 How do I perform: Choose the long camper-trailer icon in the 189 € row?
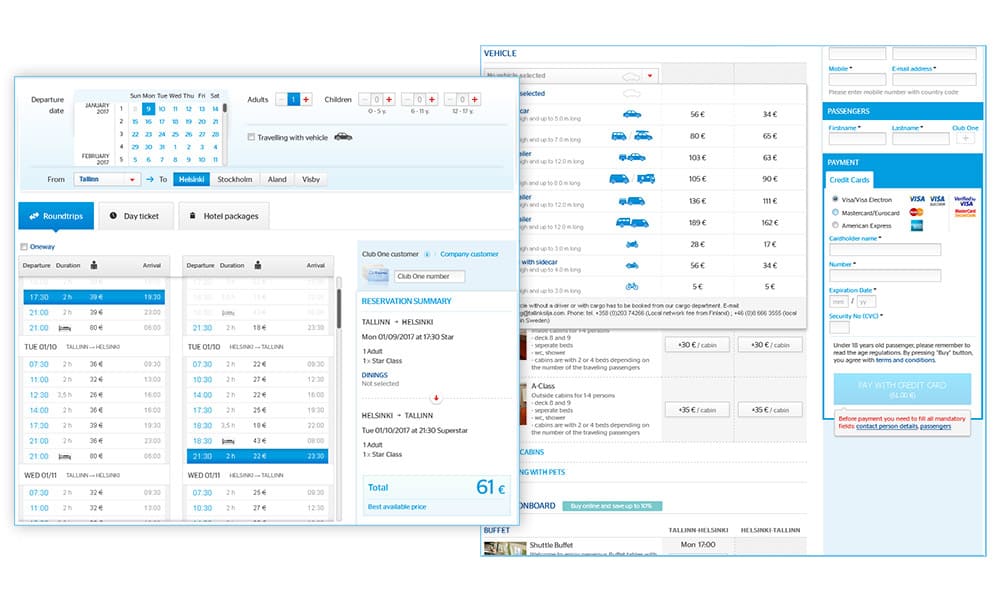click(631, 223)
